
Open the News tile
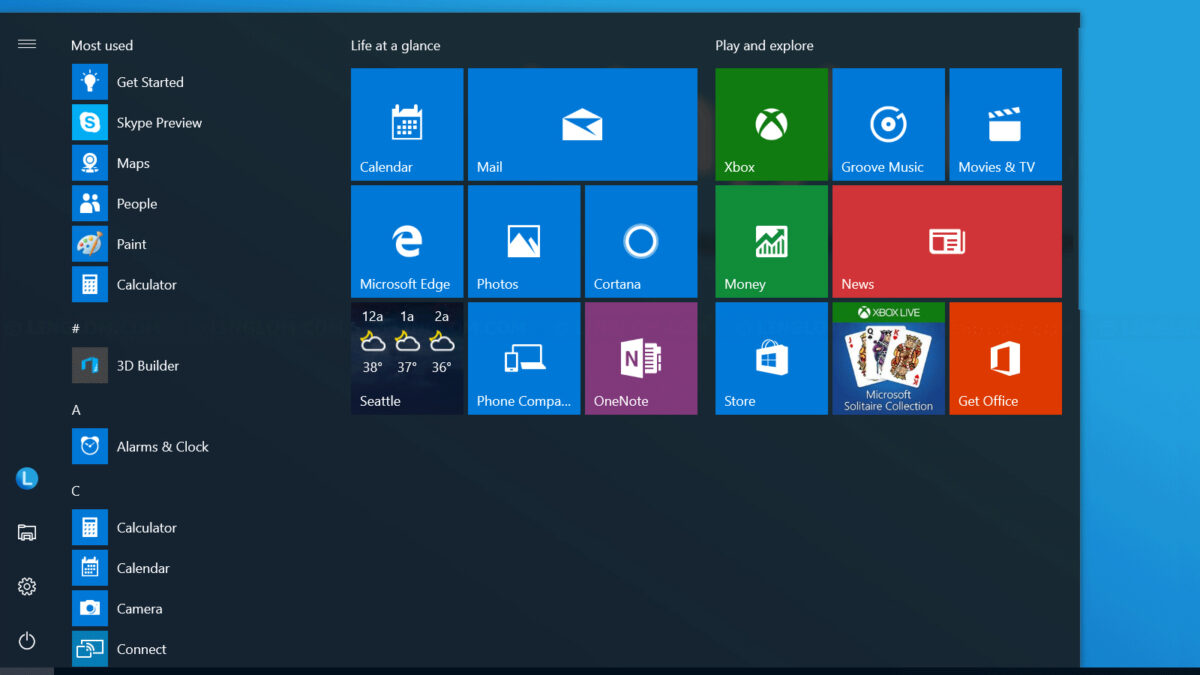946,241
